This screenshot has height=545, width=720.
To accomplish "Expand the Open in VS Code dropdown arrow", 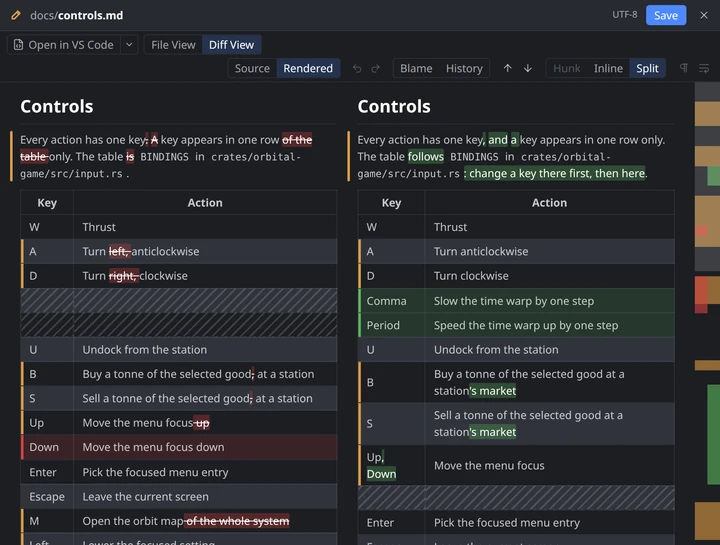I will click(x=129, y=45).
